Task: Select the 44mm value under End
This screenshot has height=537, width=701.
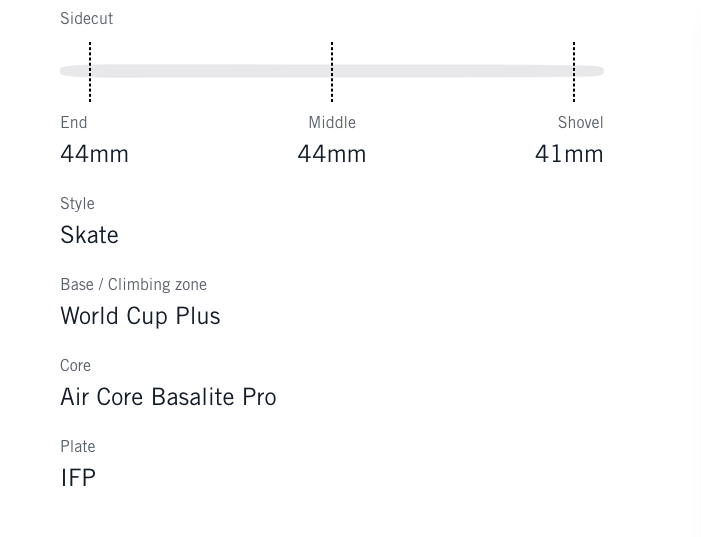Action: (x=94, y=154)
